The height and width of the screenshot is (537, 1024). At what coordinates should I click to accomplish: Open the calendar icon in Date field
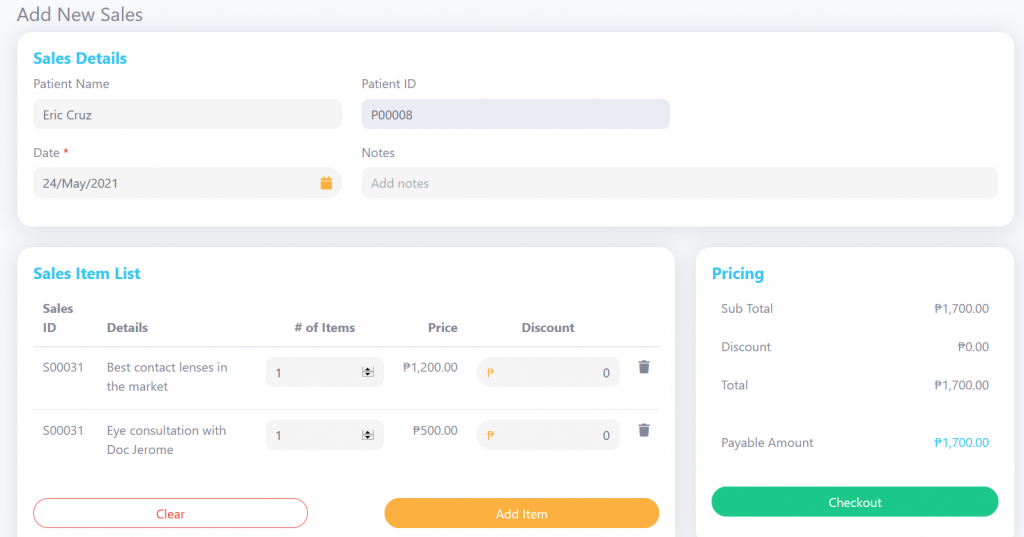(x=326, y=183)
